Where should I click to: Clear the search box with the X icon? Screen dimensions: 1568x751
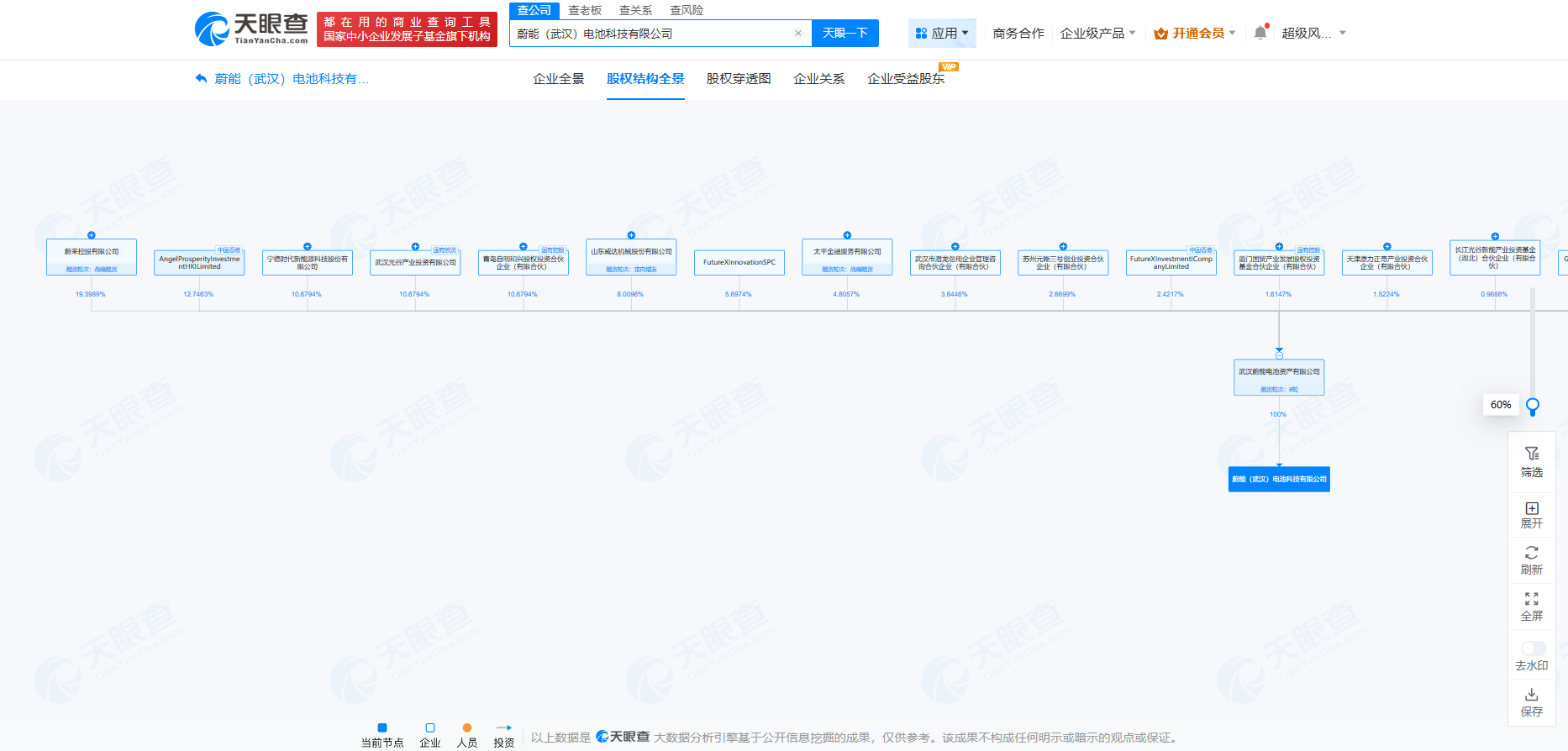pyautogui.click(x=798, y=34)
